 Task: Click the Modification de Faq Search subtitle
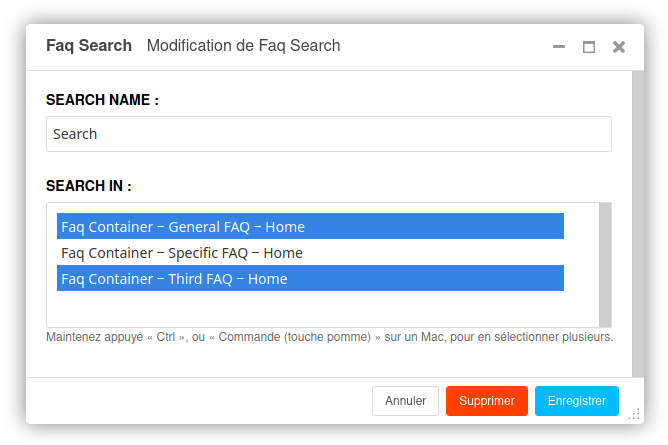tap(243, 46)
